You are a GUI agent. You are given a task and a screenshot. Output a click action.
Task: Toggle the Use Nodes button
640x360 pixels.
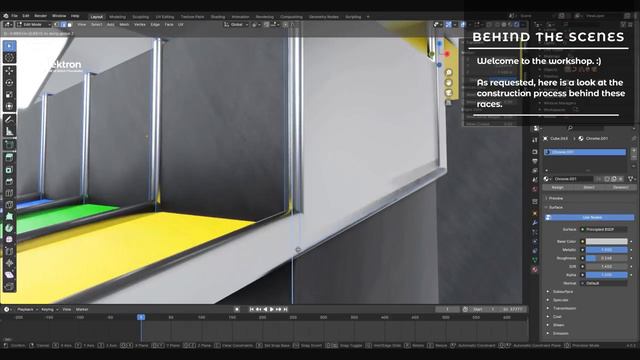pos(590,218)
